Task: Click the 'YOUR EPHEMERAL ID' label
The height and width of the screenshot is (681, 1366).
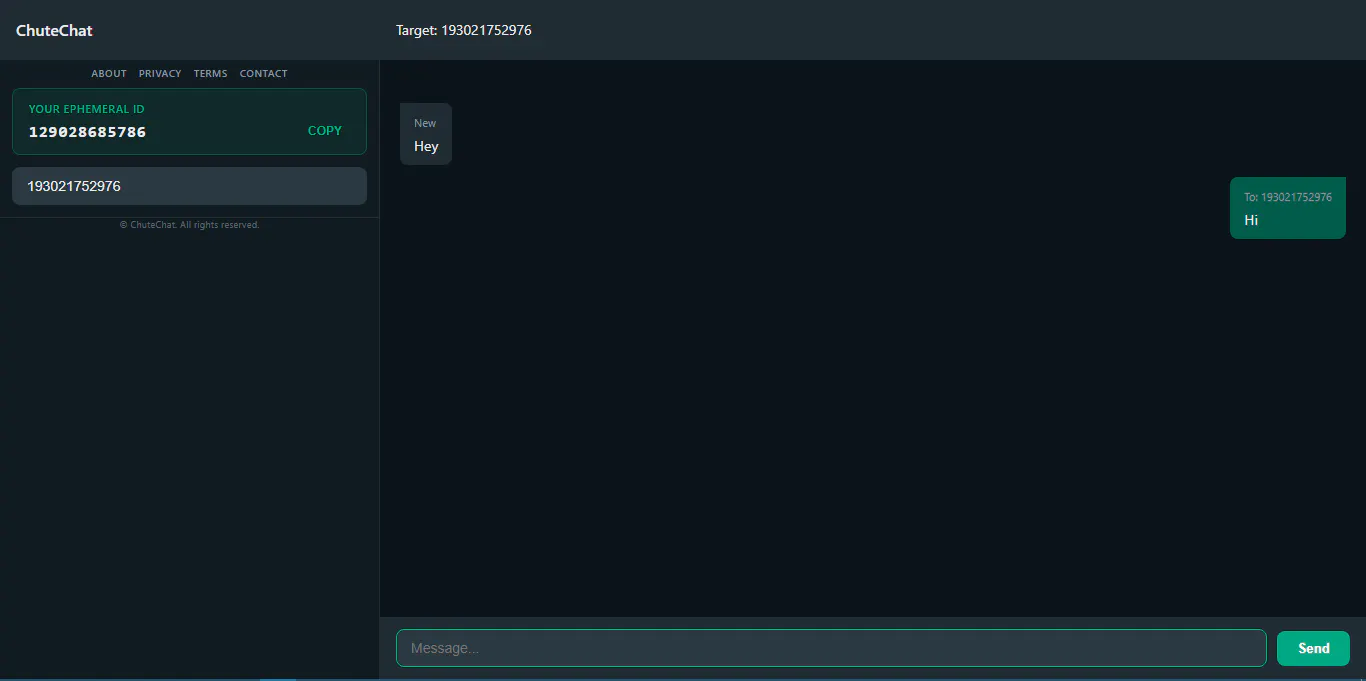Action: tap(87, 109)
